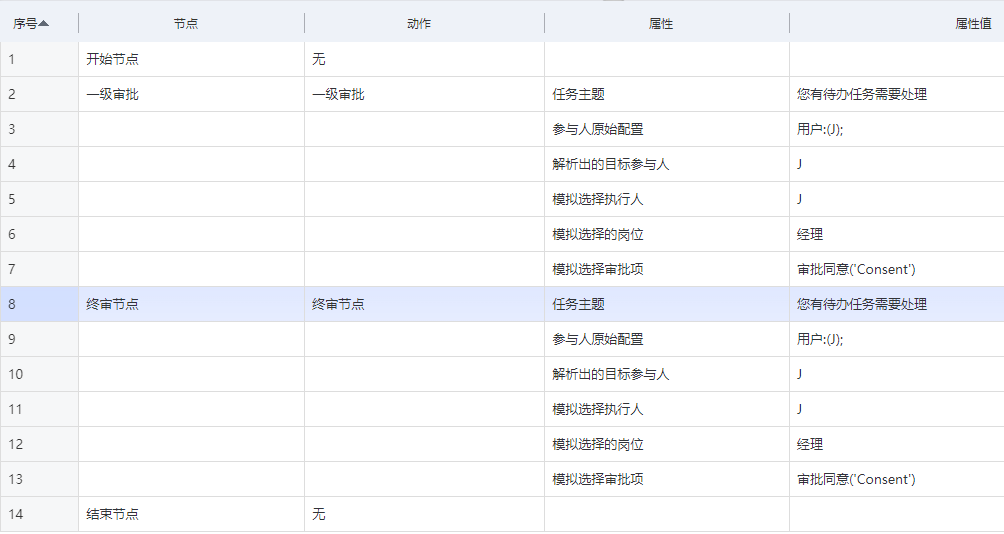
Task: Click the sort arrow beside 序号 header
Action: point(44,23)
